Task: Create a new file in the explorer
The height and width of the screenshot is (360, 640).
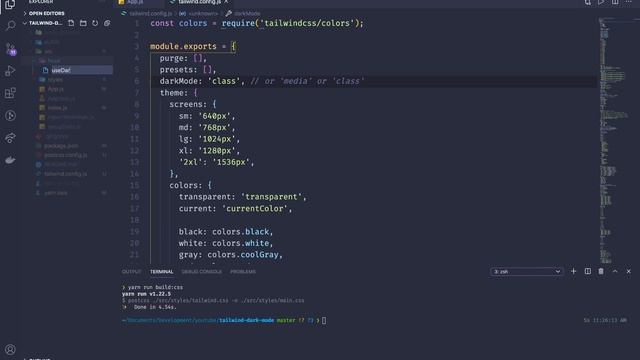Action: [71, 23]
